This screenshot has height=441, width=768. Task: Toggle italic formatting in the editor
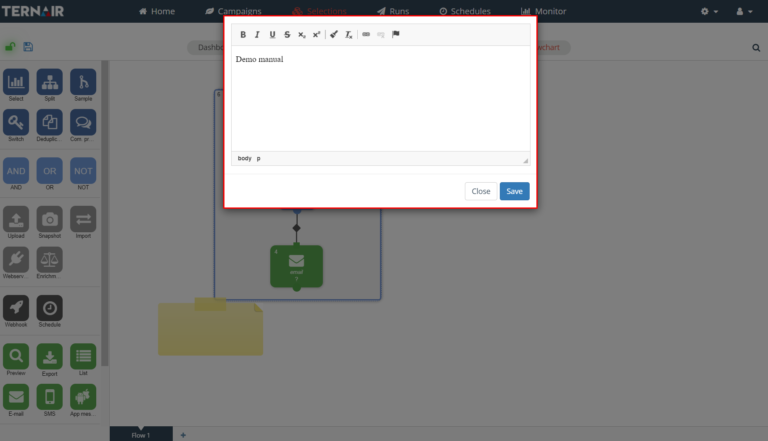pos(257,34)
